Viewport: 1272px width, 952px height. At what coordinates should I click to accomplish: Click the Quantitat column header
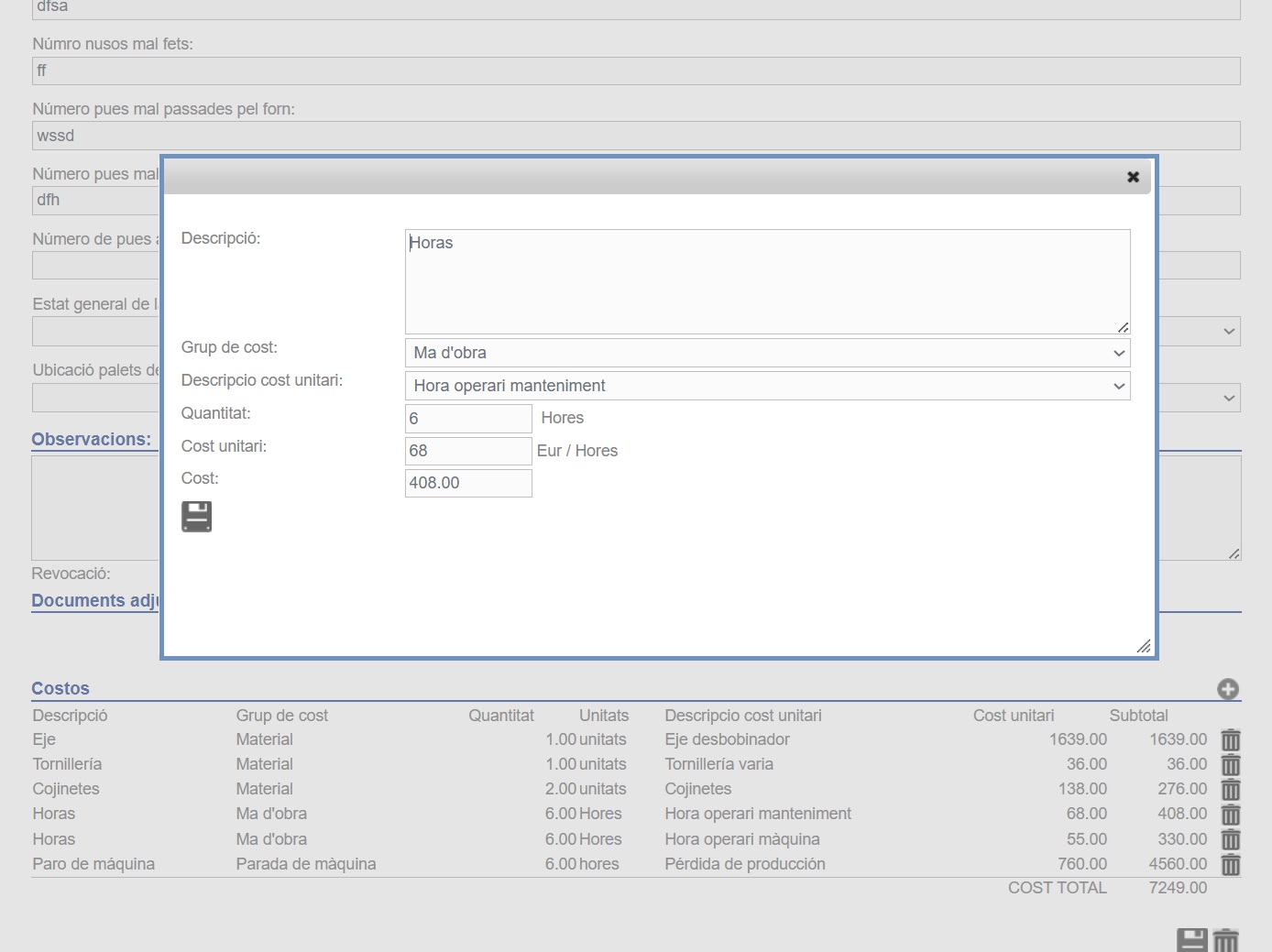[x=501, y=716]
